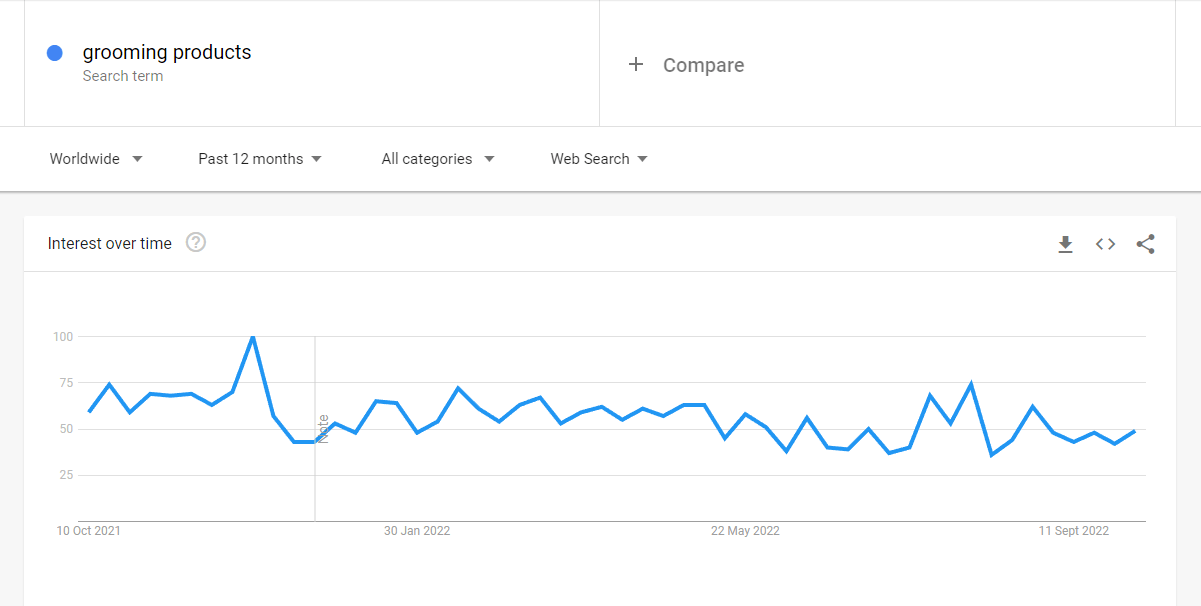Download the Interest over time data
The image size is (1201, 606).
(x=1065, y=244)
